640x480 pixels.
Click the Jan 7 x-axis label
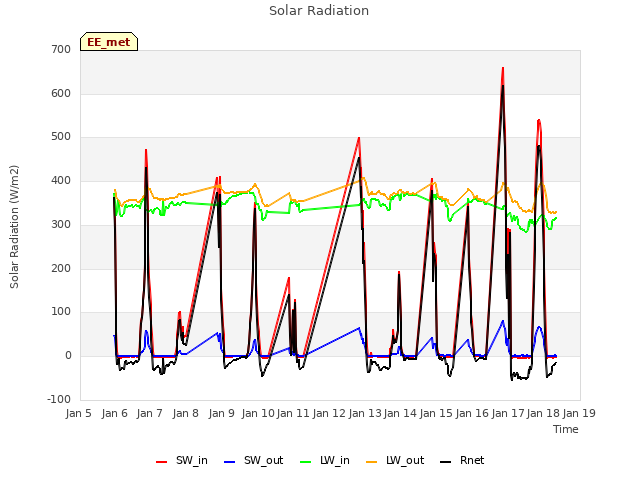point(150,413)
